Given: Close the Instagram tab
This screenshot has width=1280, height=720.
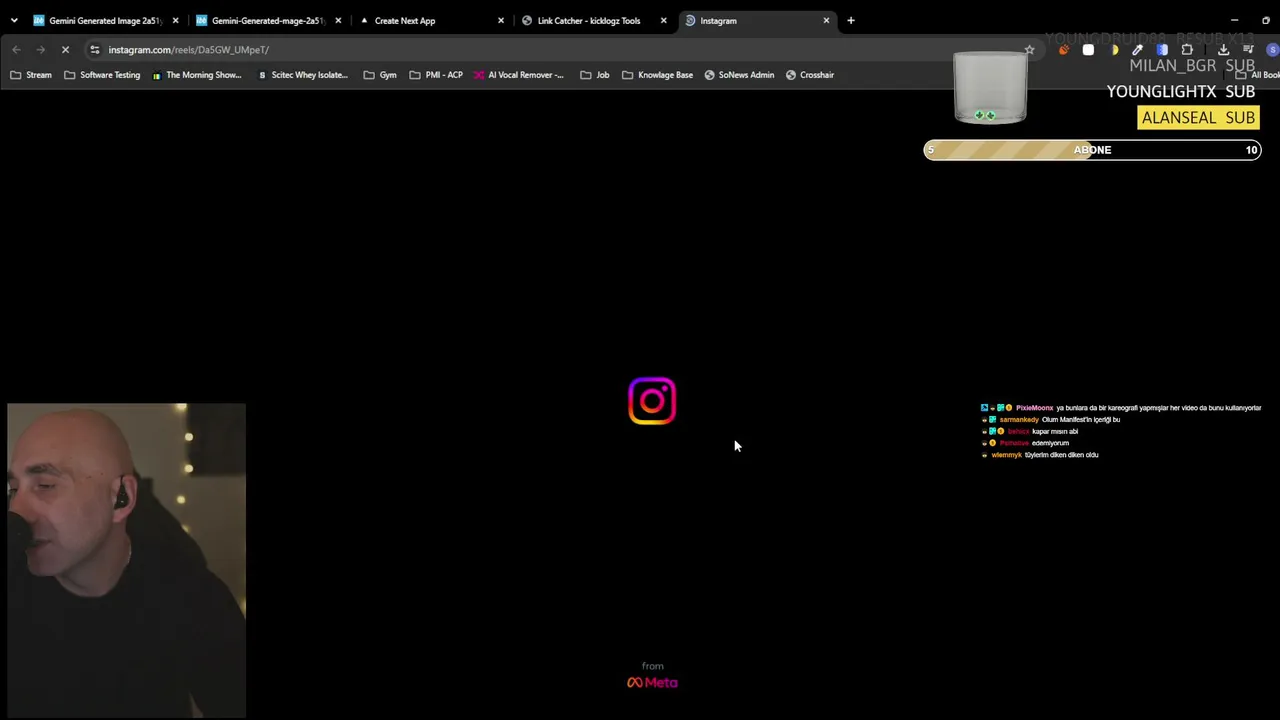Looking at the screenshot, I should 826,20.
